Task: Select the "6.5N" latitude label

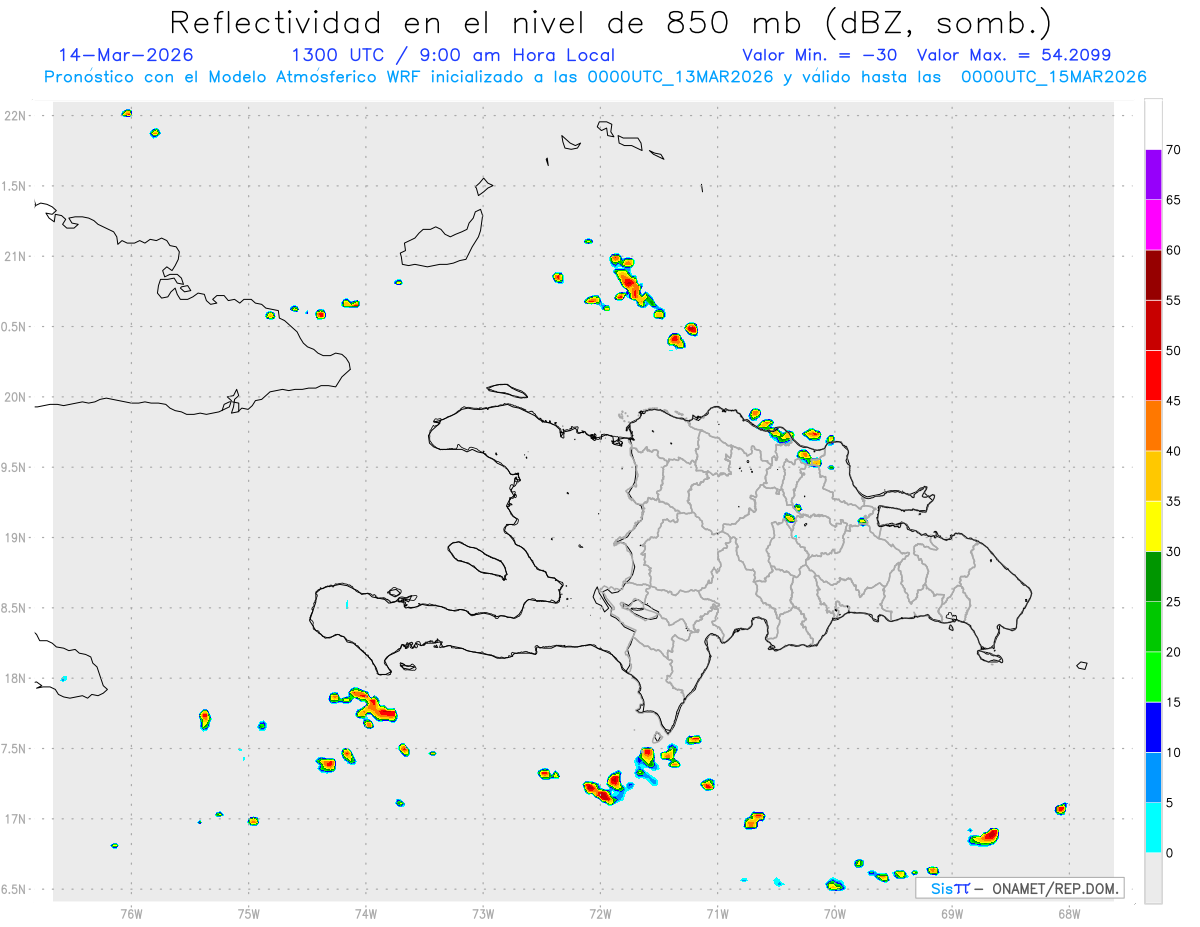Action: (x=15, y=890)
